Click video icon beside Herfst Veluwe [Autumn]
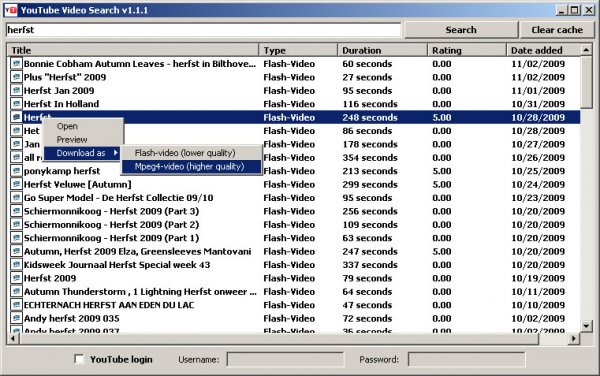600x376 pixels. coord(16,184)
